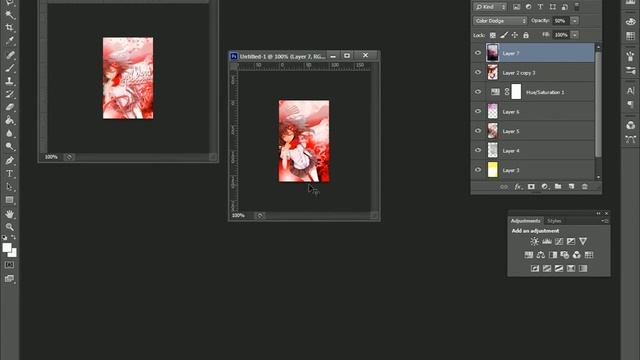Hide Layer 5 with eye icon
640x360 pixels.
pos(478,131)
